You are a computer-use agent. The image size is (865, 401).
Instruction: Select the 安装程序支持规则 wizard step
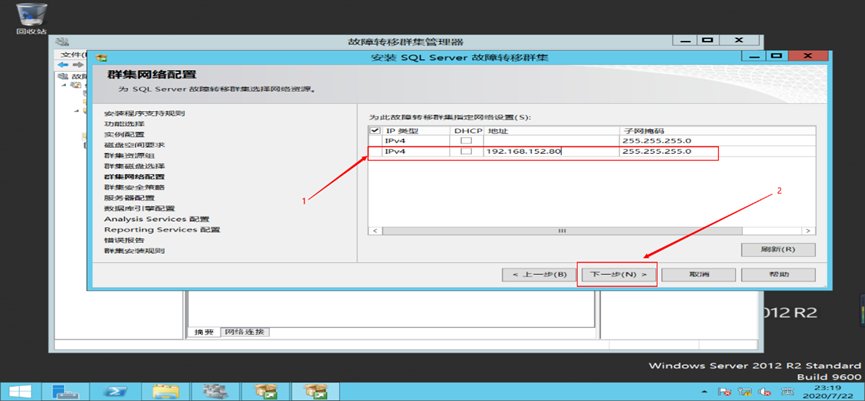click(145, 114)
